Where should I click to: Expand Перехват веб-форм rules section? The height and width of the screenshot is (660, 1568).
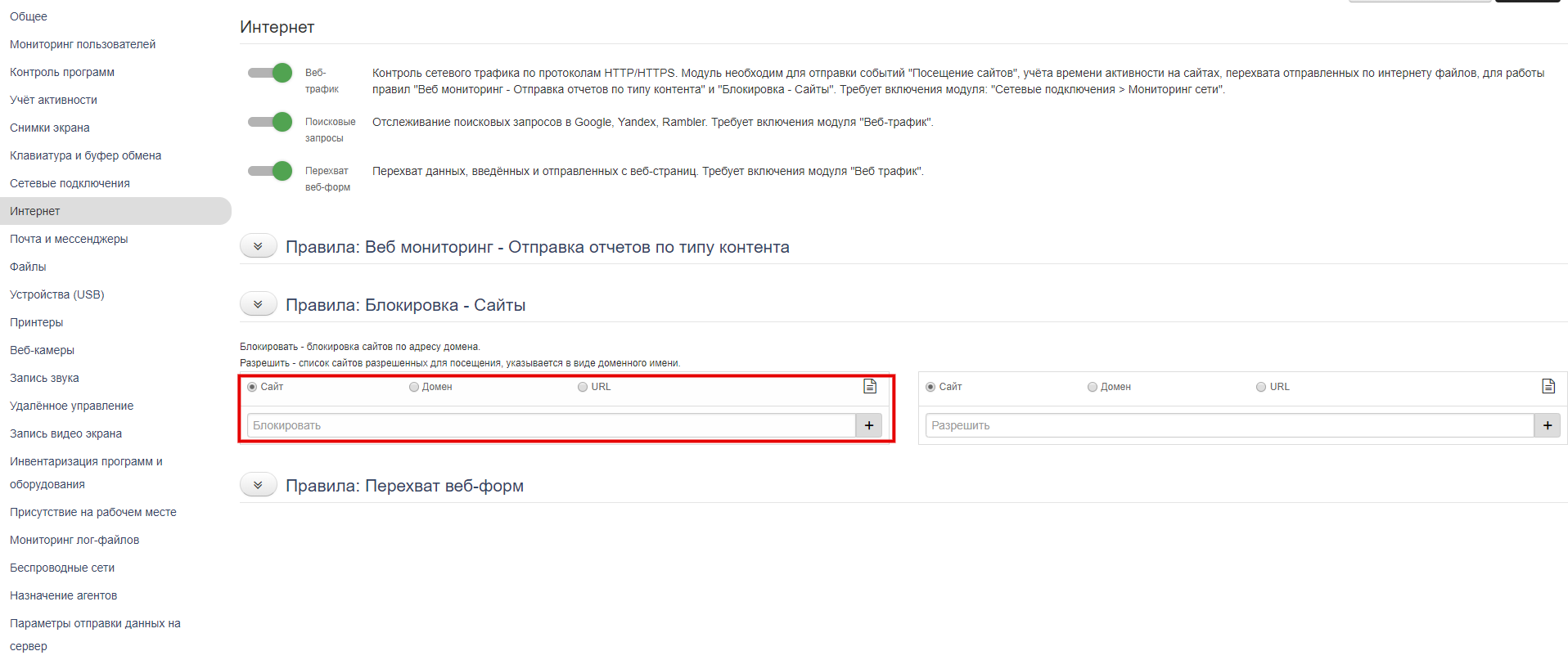(258, 485)
